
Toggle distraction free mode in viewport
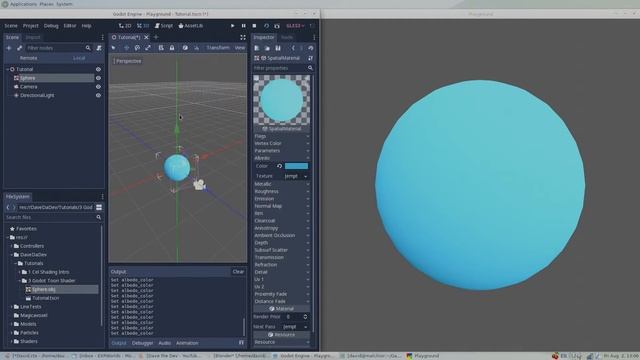click(243, 37)
